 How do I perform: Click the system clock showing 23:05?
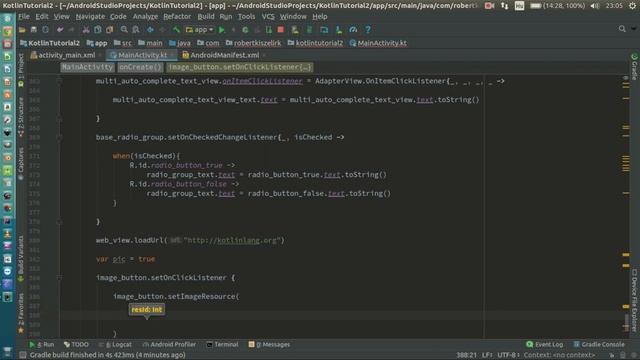(614, 6)
